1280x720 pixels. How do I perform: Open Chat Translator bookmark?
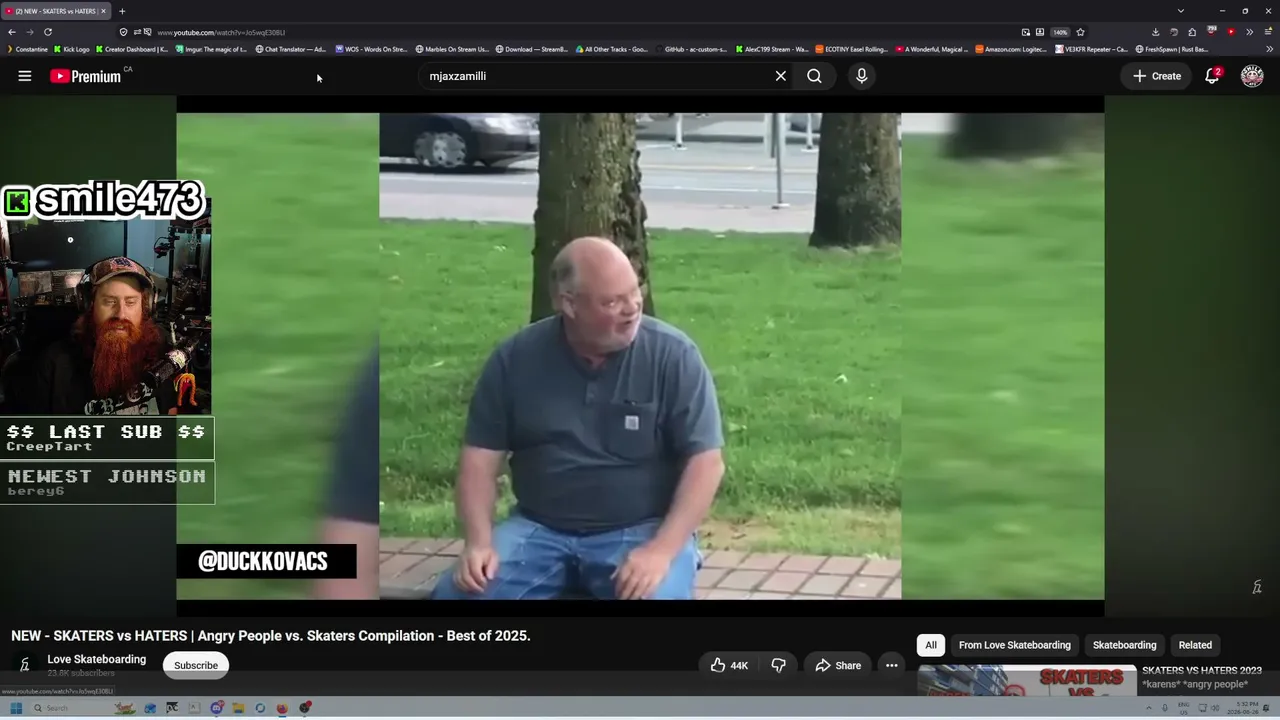tap(291, 49)
